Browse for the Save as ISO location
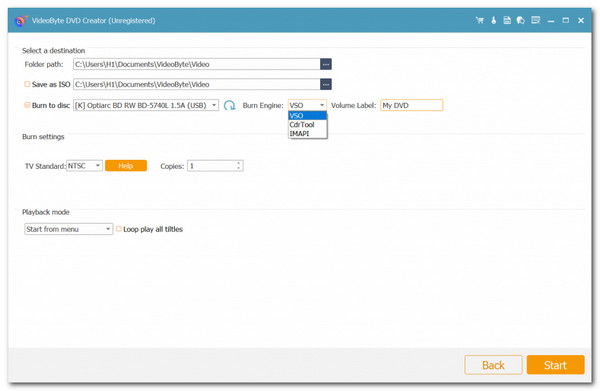Screen dimensions: 600x391 pyautogui.click(x=326, y=84)
